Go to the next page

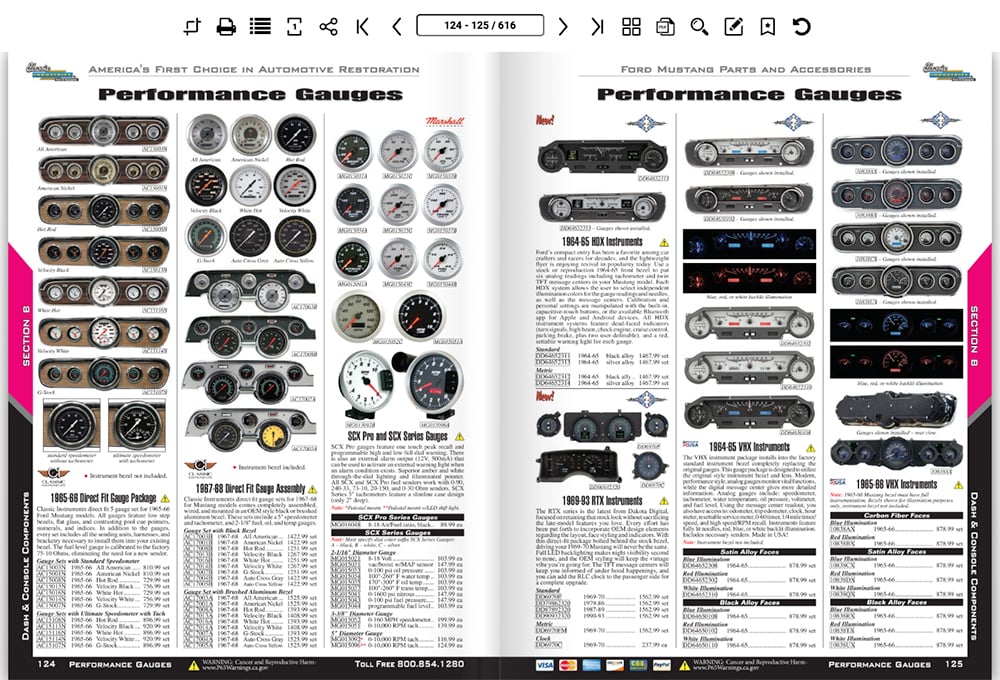pos(562,26)
